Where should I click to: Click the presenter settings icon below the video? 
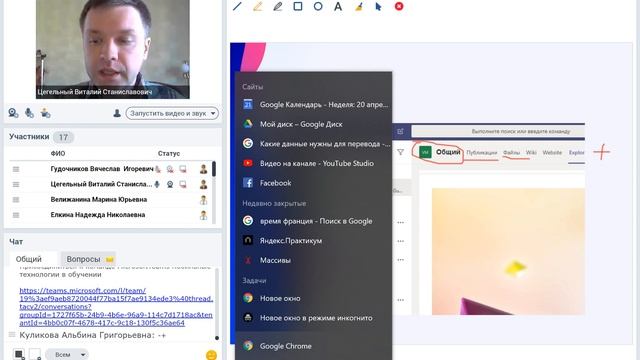[45, 113]
